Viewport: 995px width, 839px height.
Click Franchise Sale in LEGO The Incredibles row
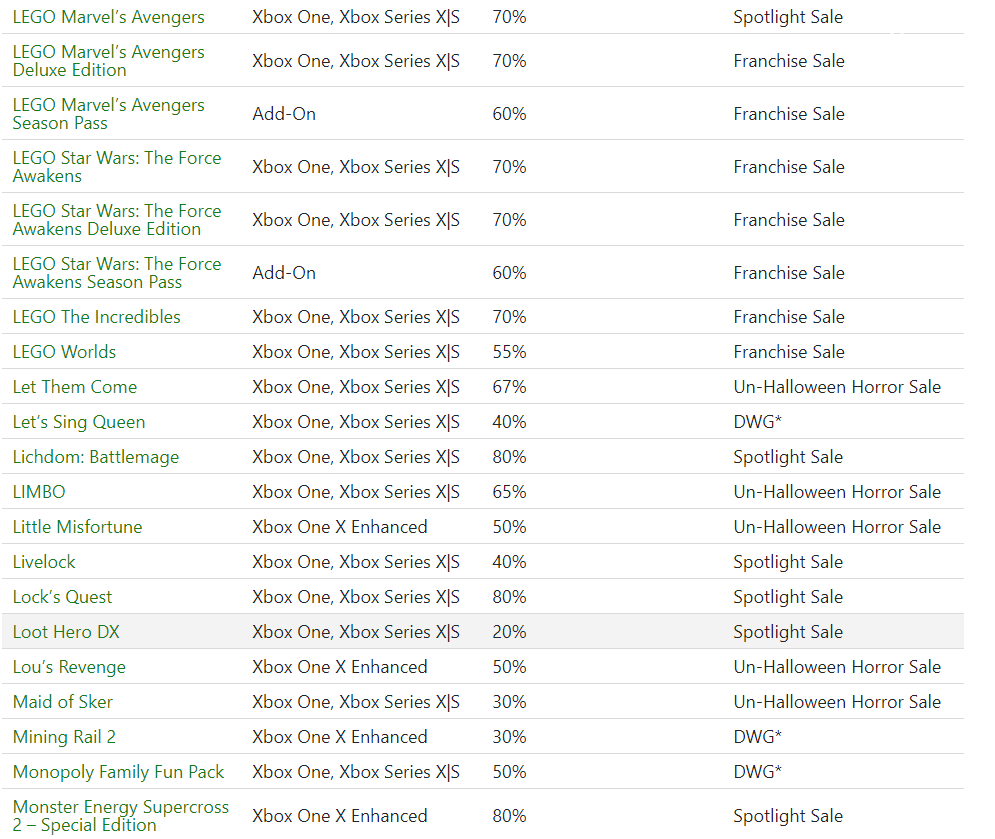click(x=789, y=317)
